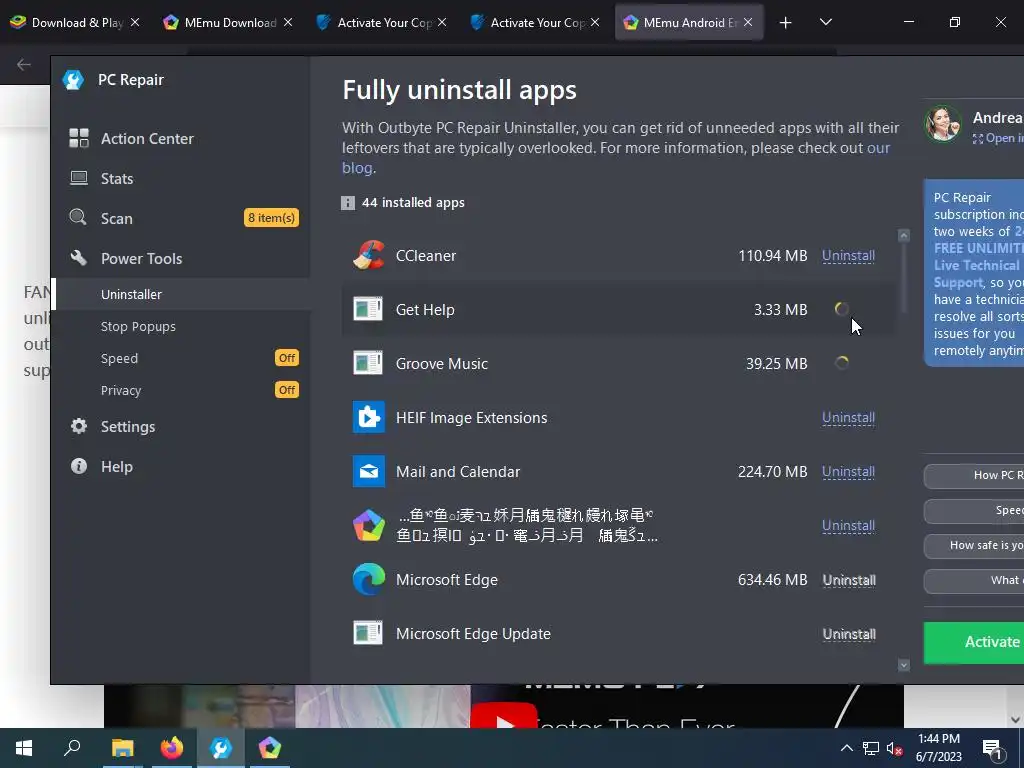1024x768 pixels.
Task: Click the Stats monitor icon
Action: coord(79,178)
